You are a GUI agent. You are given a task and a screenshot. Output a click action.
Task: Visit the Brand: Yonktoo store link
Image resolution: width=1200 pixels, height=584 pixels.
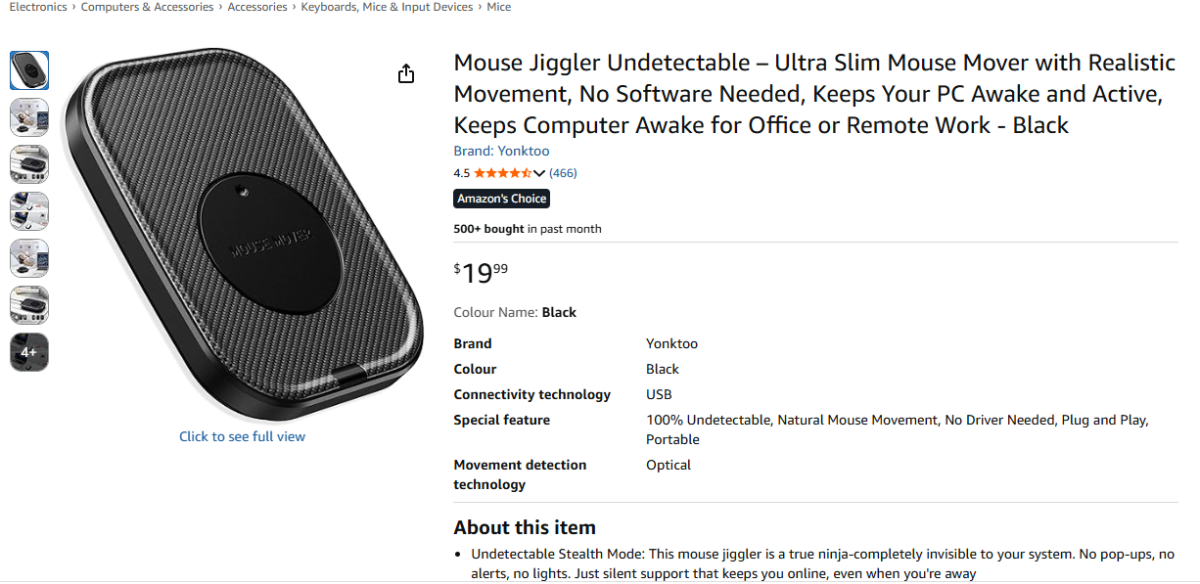point(501,151)
